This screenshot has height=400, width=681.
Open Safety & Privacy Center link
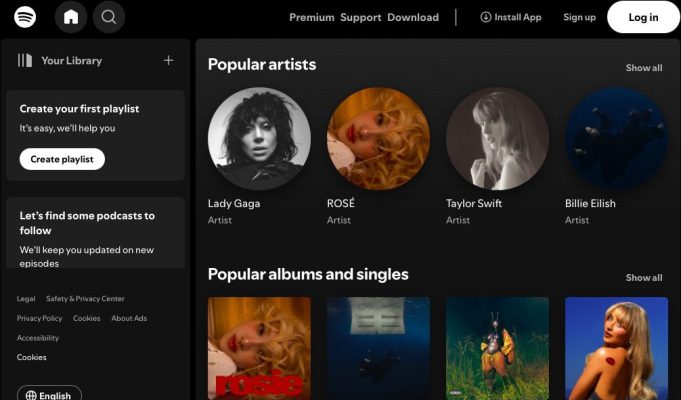pos(85,299)
